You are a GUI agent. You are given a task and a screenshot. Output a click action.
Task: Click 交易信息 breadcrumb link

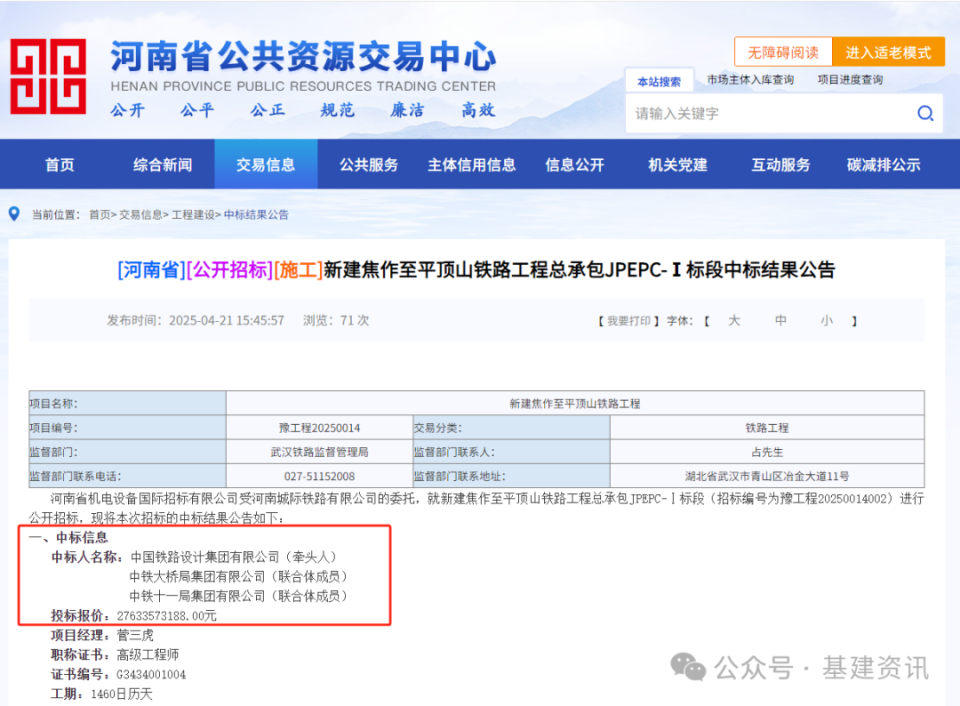click(141, 214)
